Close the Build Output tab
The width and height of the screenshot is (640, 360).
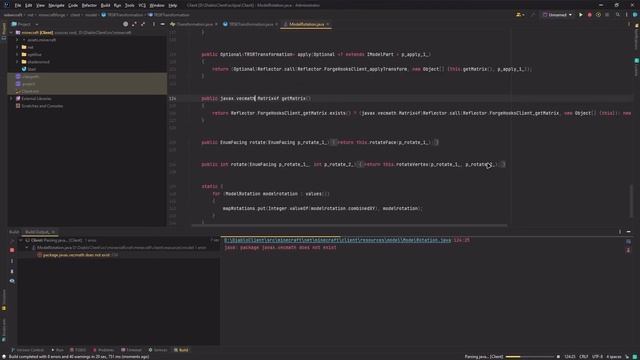point(53,232)
